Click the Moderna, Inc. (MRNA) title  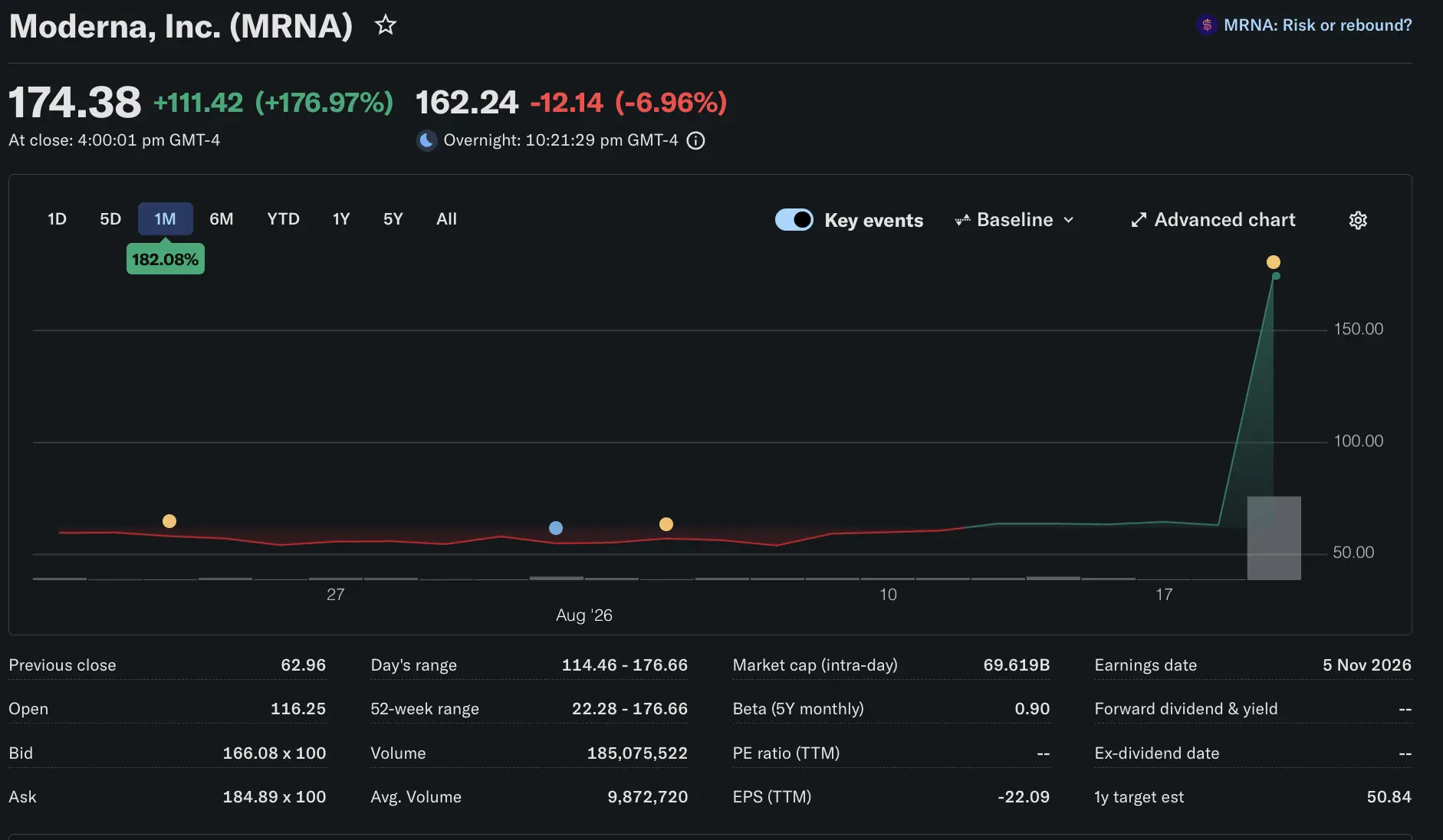click(x=181, y=26)
